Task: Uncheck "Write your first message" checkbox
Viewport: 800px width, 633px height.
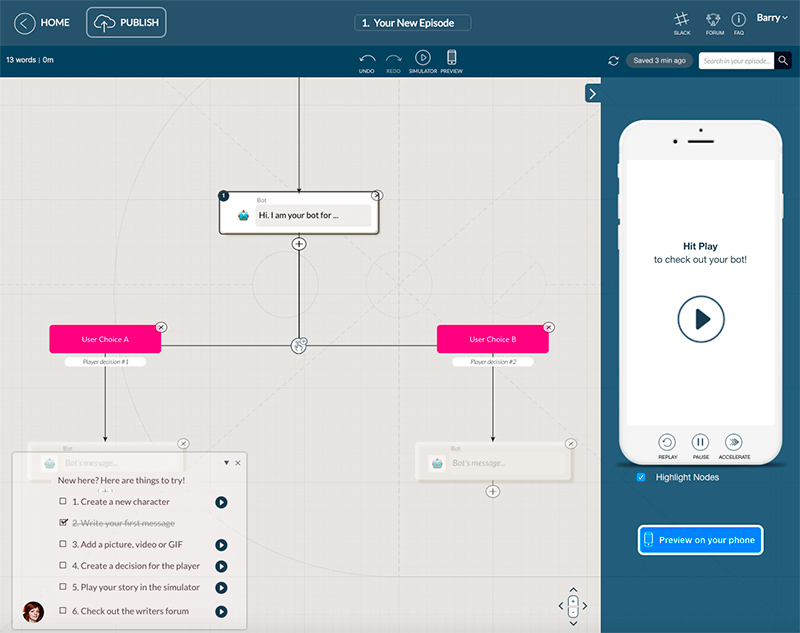Action: click(63, 523)
